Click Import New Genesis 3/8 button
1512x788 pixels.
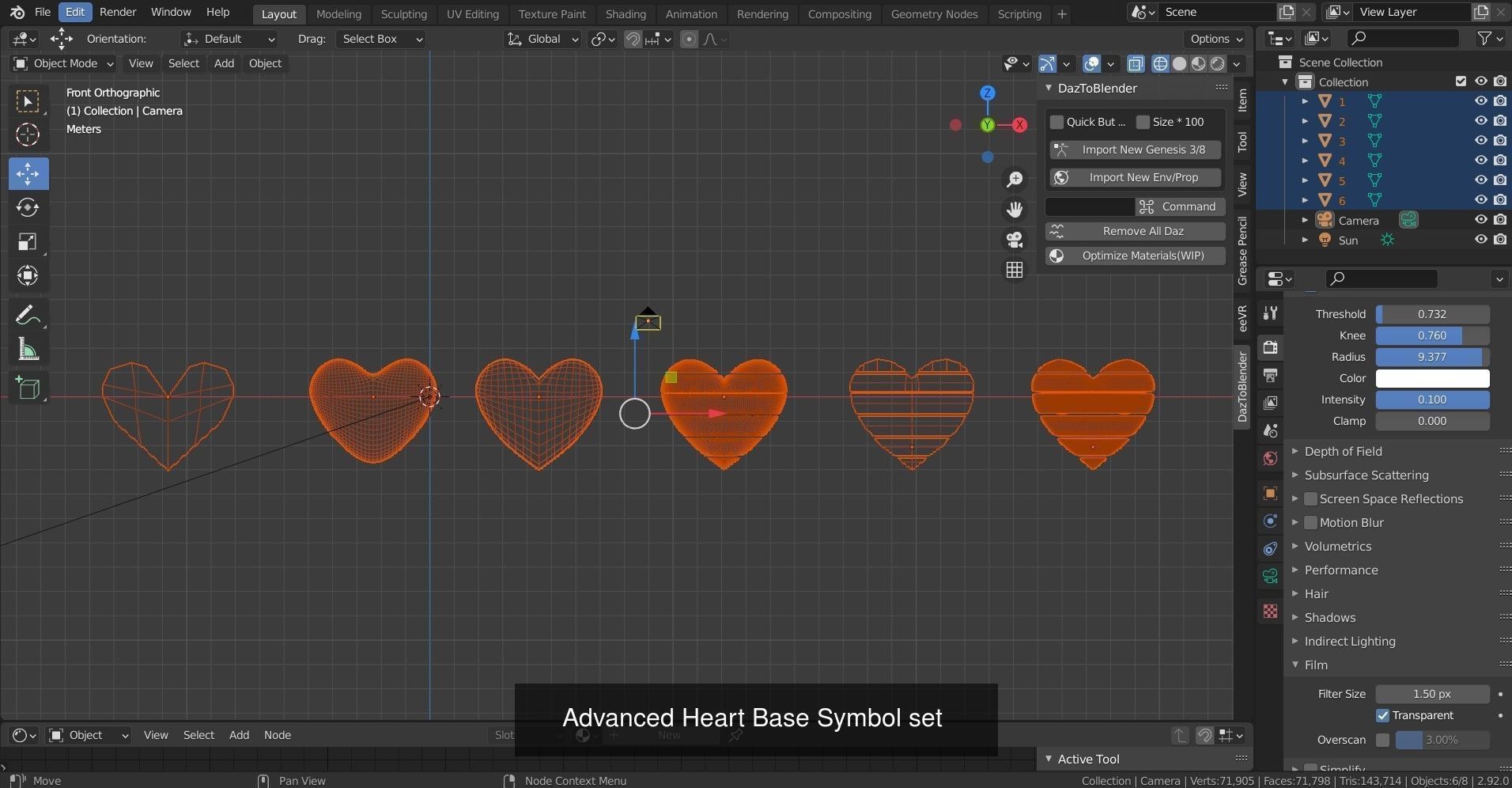[x=1136, y=150]
